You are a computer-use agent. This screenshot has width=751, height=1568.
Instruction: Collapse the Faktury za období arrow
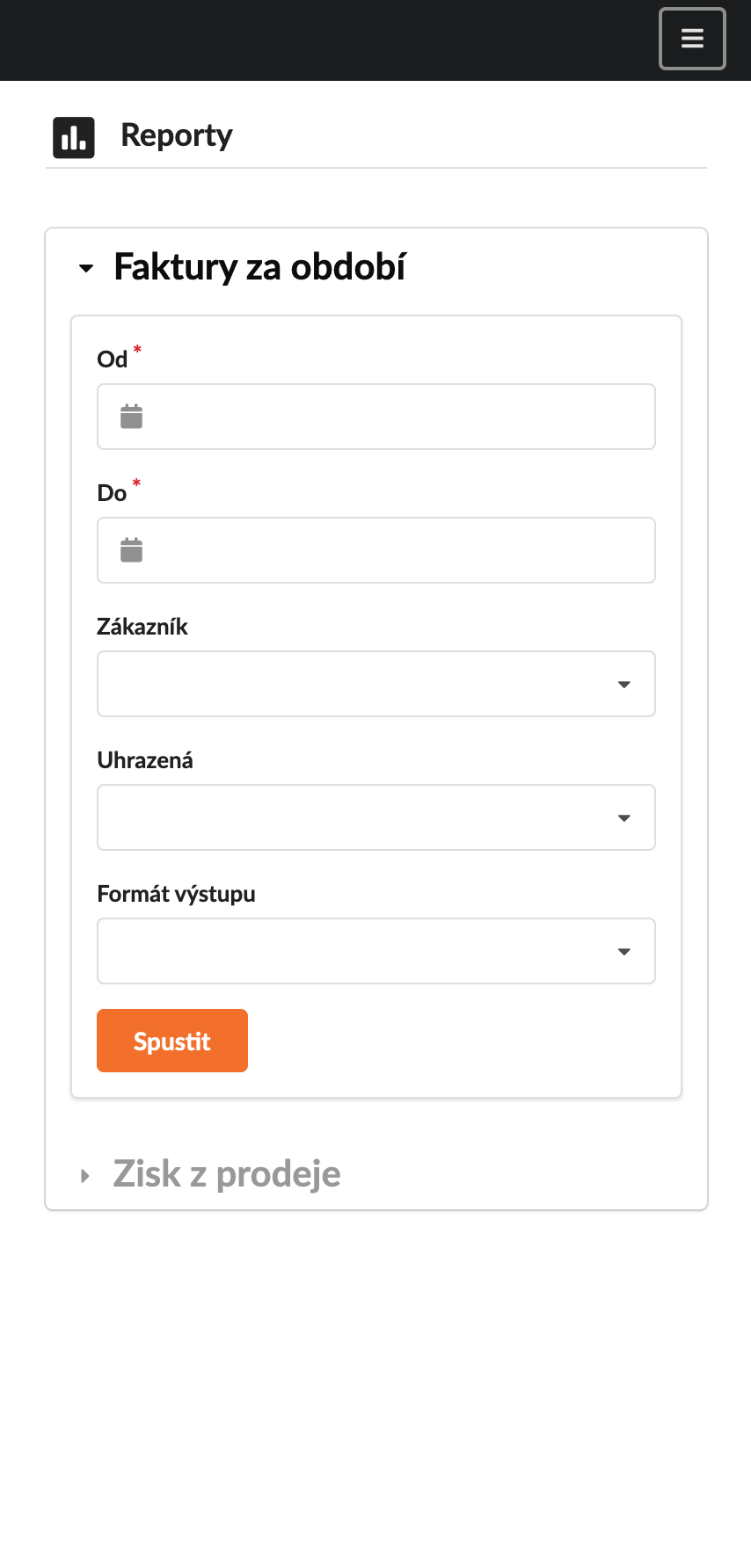coord(86,268)
